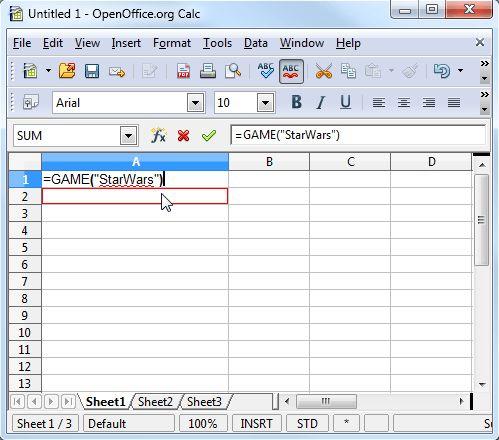Toggle Bold formatting
Image resolution: width=499 pixels, height=440 pixels.
click(296, 102)
